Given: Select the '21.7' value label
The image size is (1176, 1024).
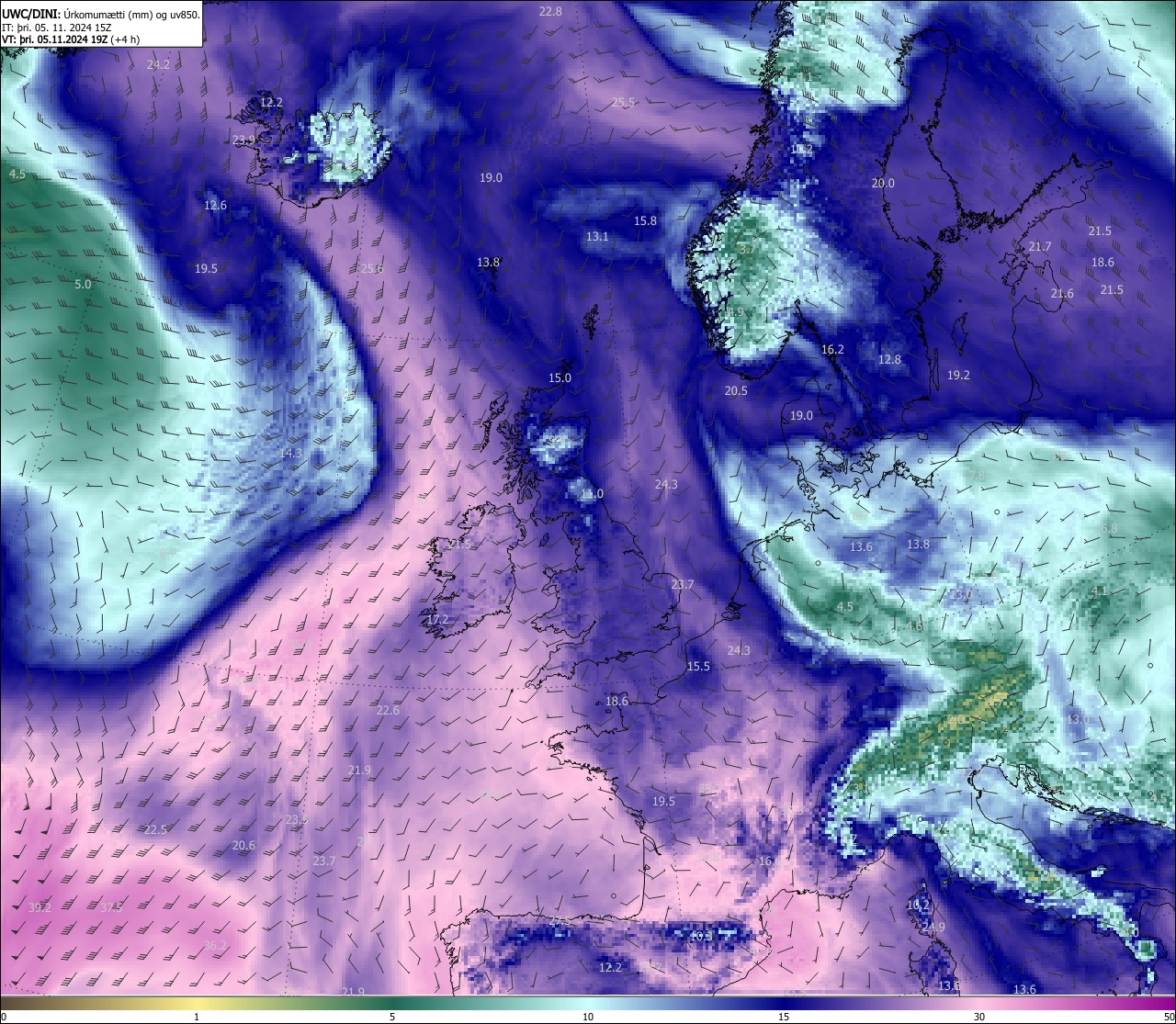Looking at the screenshot, I should [x=1039, y=246].
